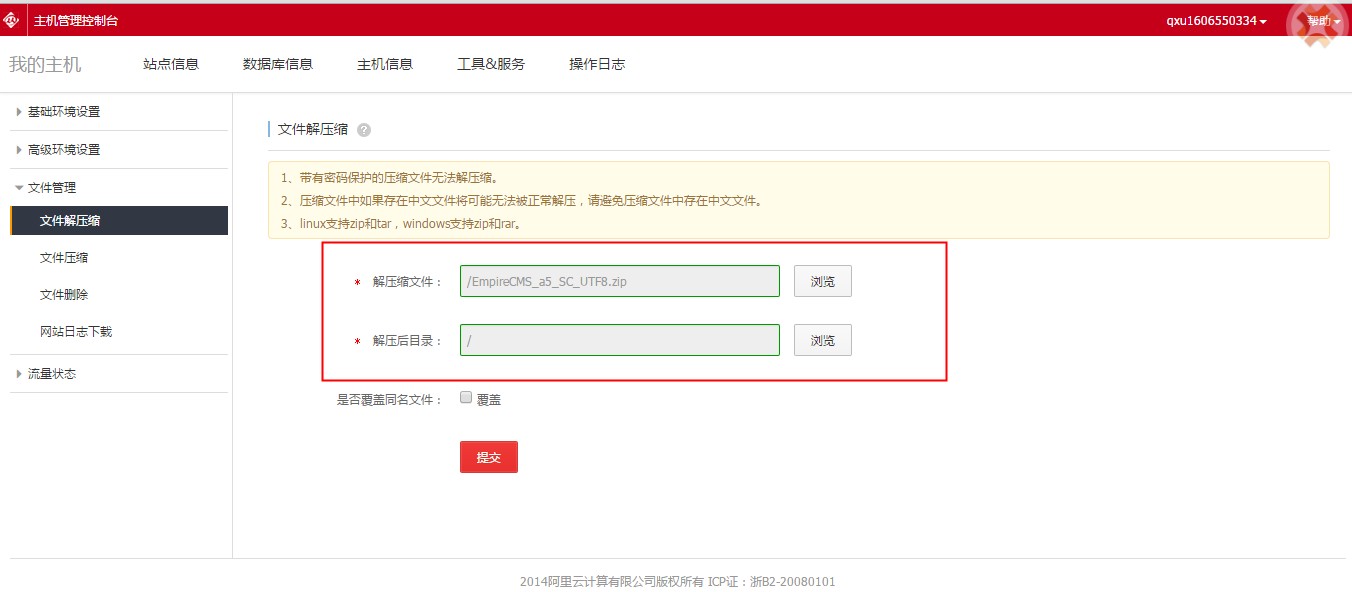Expand the 高级环境设置 section
Image resolution: width=1352 pixels, height=592 pixels.
(x=64, y=150)
